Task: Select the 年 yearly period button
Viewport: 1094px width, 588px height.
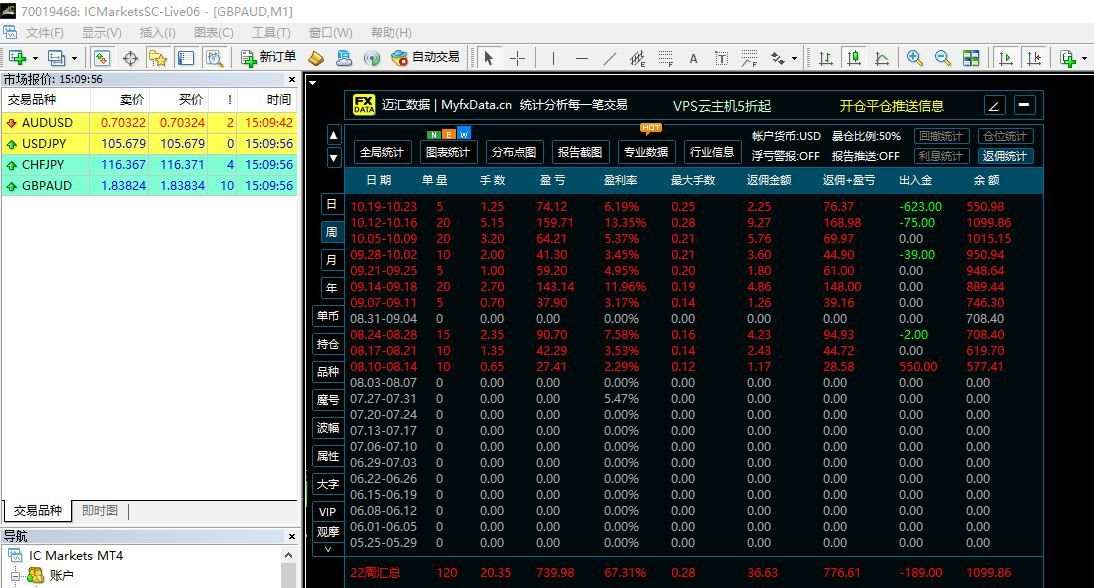Action: [331, 287]
